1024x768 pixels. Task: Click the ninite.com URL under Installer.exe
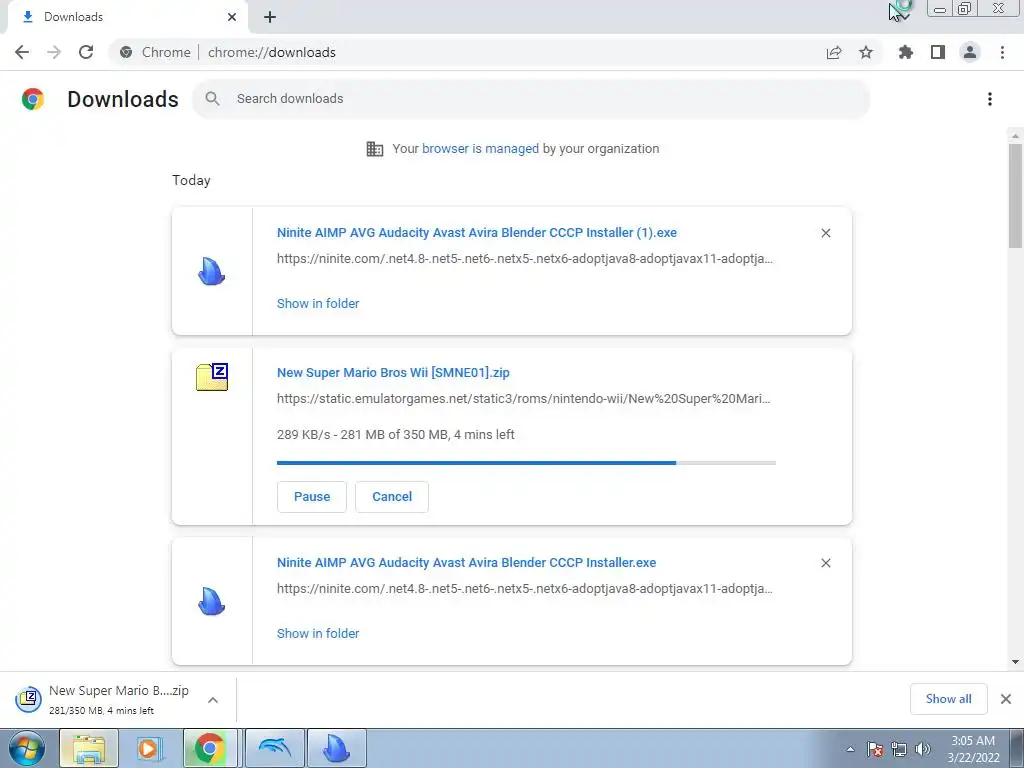coord(525,588)
